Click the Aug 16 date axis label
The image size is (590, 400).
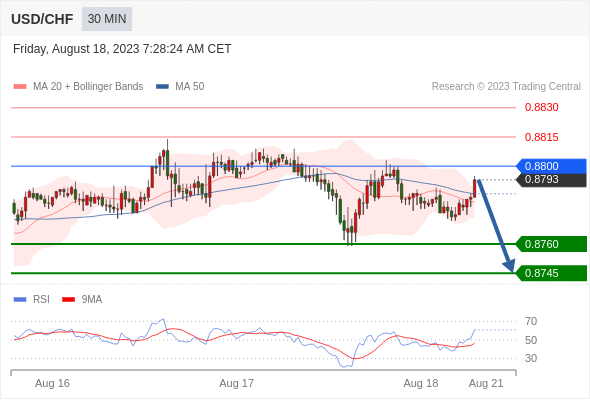tap(52, 383)
